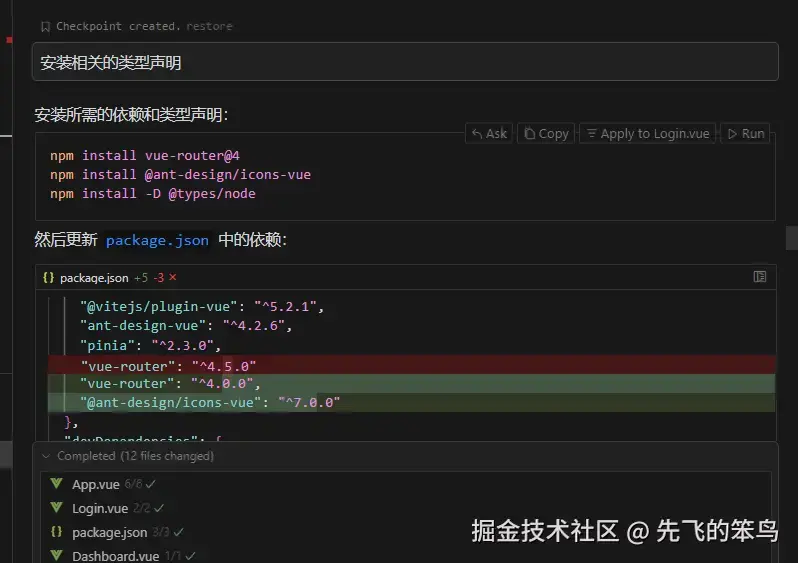The width and height of the screenshot is (798, 563).
Task: Click the "ant-design-vue": "^4.2.6" line
Action: pyautogui.click(x=186, y=326)
